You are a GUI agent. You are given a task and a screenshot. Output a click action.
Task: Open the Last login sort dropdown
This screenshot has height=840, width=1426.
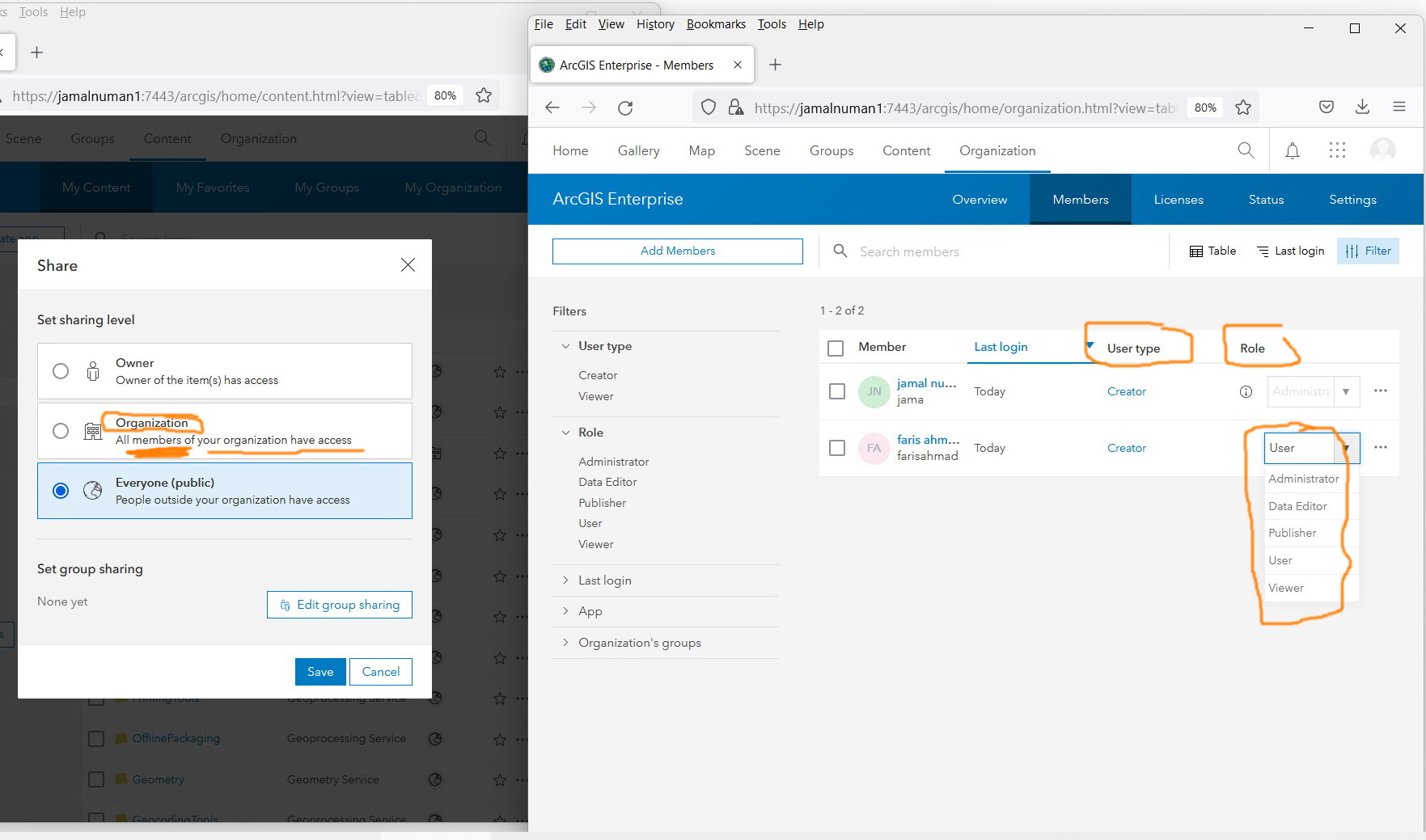point(1290,251)
